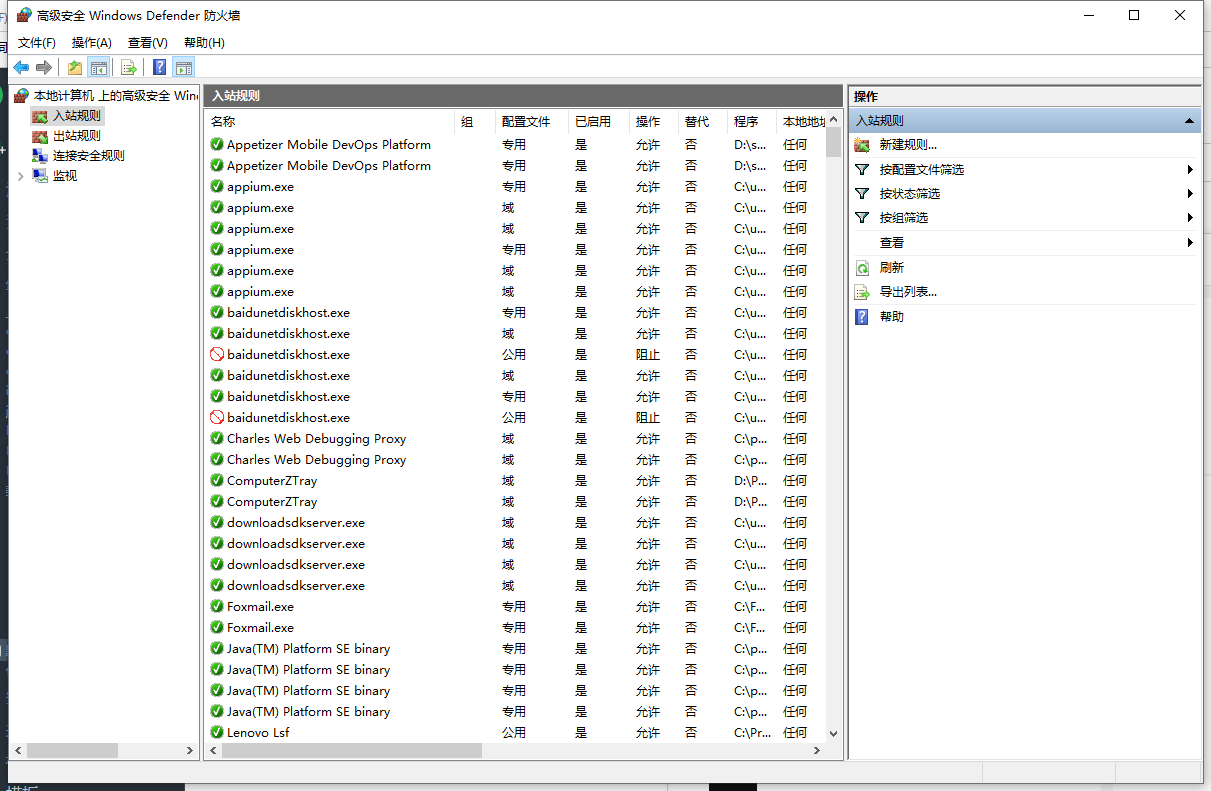This screenshot has width=1211, height=791.
Task: Open the submenu arrow for 按状态筛选
Action: pyautogui.click(x=1191, y=194)
